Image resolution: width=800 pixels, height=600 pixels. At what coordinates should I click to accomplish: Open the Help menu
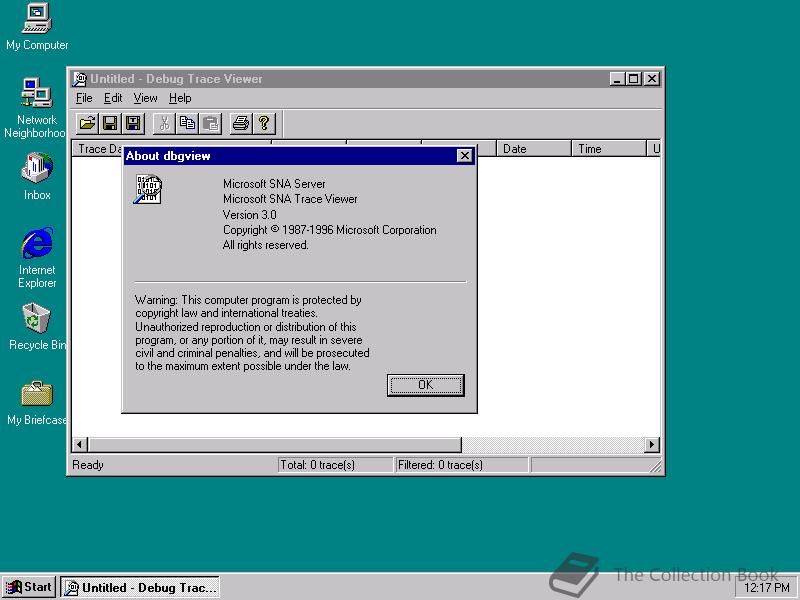pyautogui.click(x=180, y=98)
